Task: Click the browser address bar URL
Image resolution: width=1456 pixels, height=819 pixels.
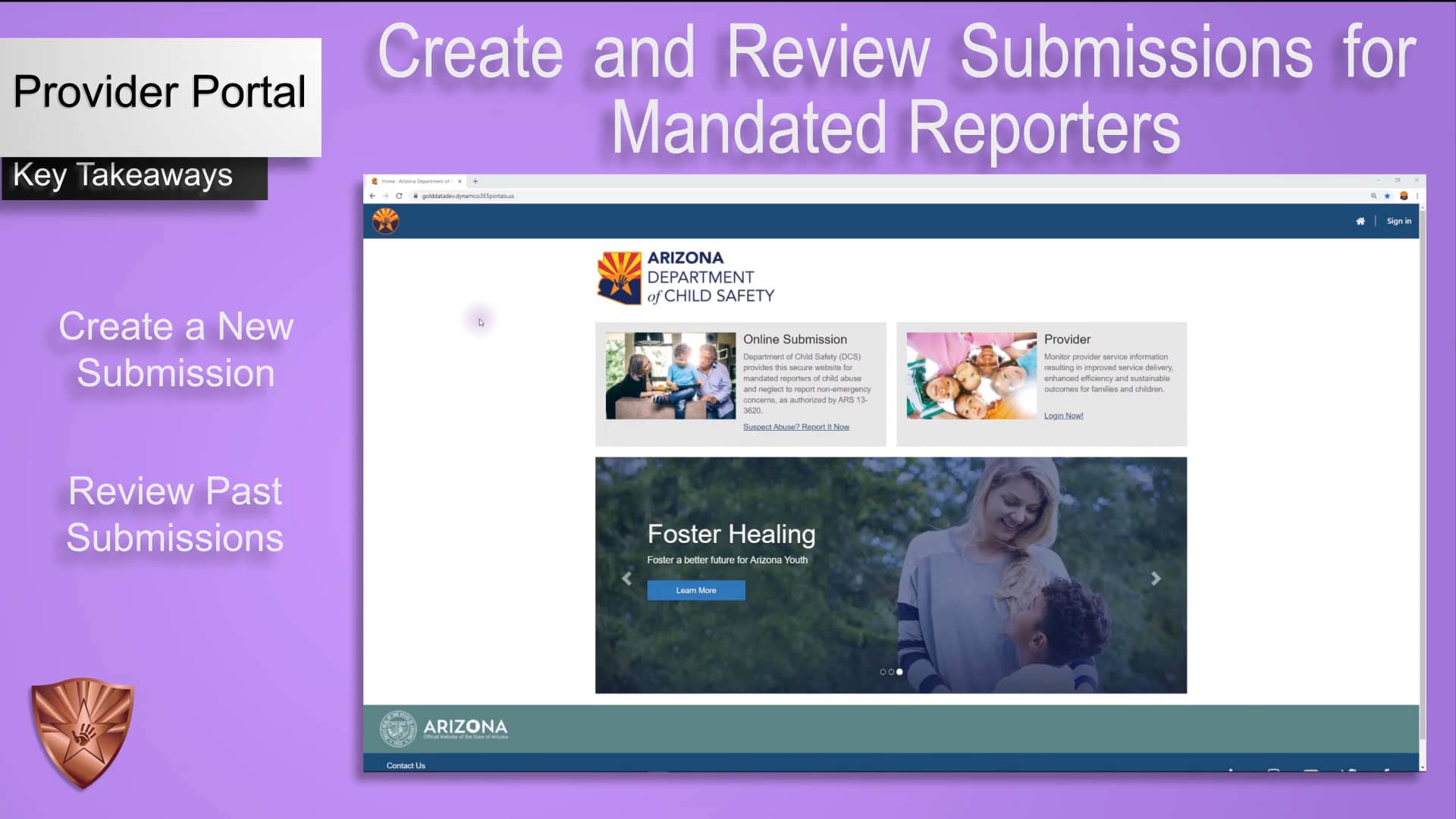Action: tap(468, 196)
